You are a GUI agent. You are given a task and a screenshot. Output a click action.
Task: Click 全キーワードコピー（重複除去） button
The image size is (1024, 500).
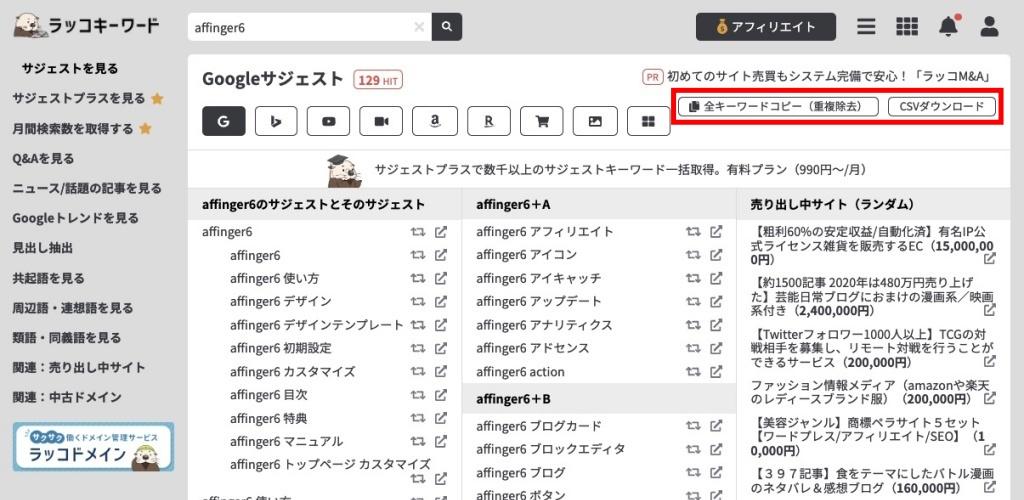778,106
